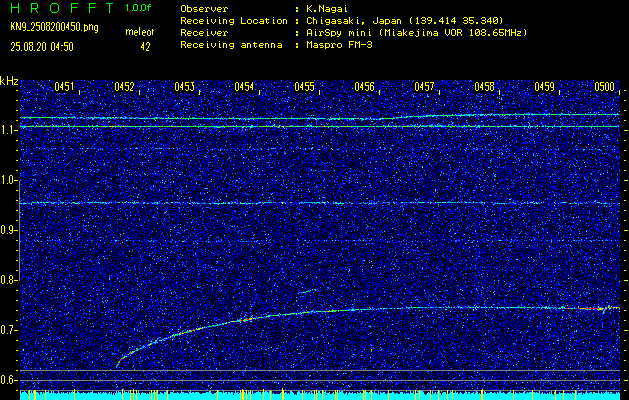Screen dimensions: 629x400
Task: Click the kHz axis unit label
Action: click(x=9, y=81)
